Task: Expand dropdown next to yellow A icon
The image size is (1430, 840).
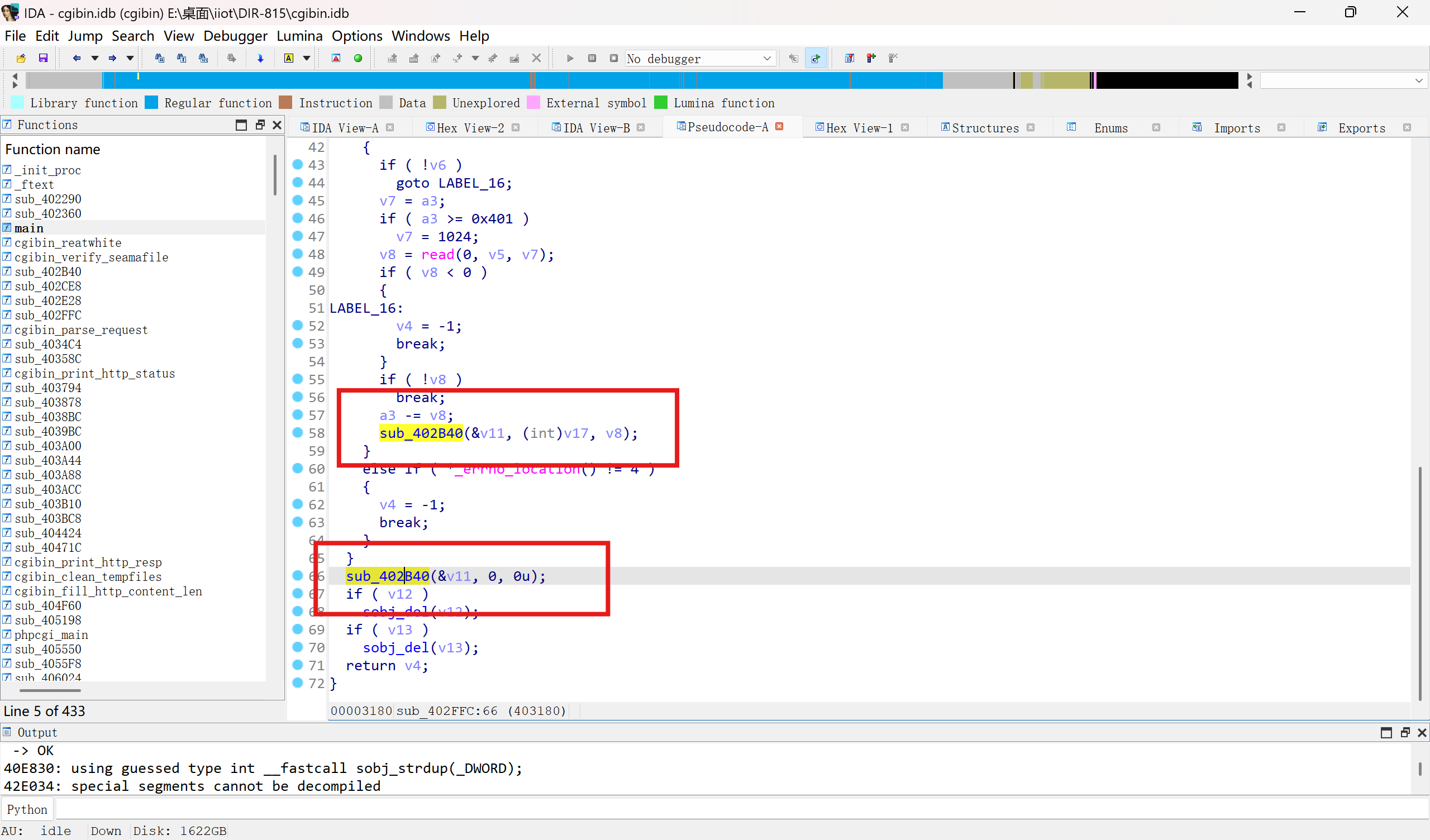Action: [307, 58]
